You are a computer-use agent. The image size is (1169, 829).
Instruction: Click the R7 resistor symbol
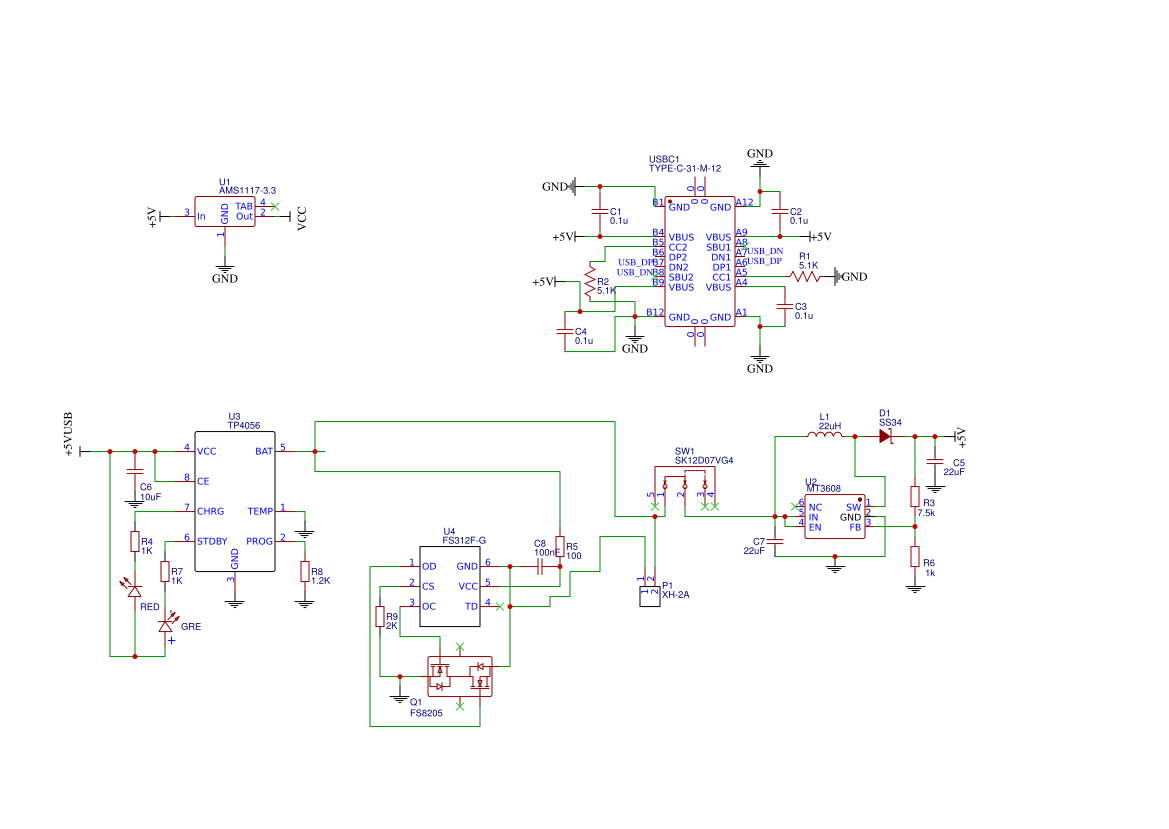[166, 572]
